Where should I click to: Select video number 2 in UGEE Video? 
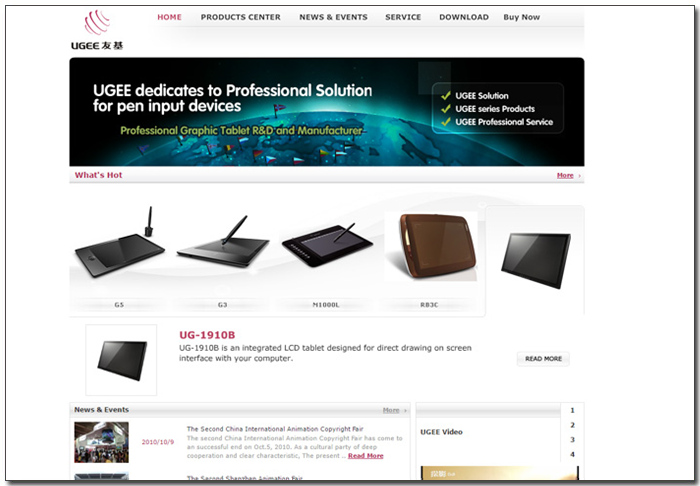[572, 425]
